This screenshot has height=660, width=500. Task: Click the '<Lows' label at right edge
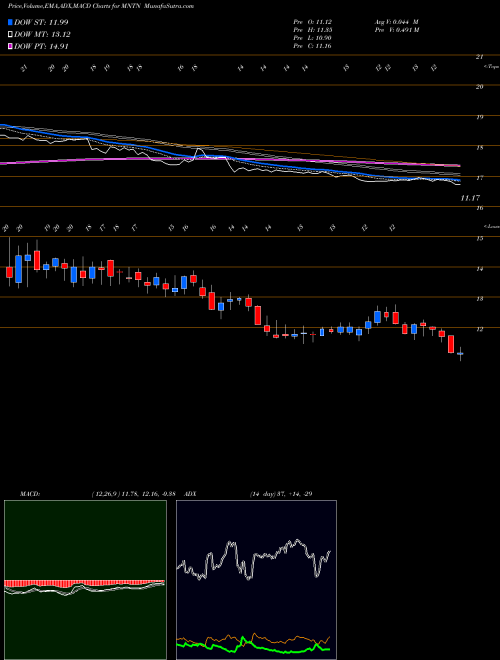[491, 226]
